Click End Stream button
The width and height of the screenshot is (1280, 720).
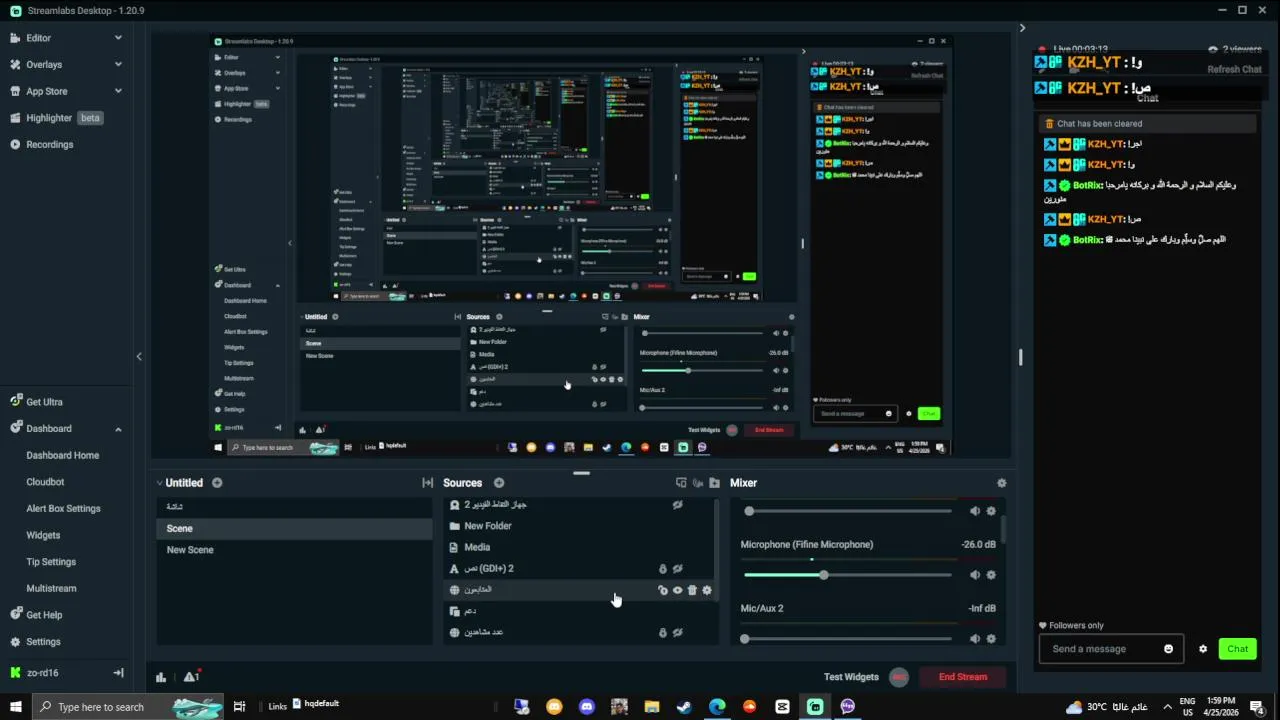tap(963, 677)
